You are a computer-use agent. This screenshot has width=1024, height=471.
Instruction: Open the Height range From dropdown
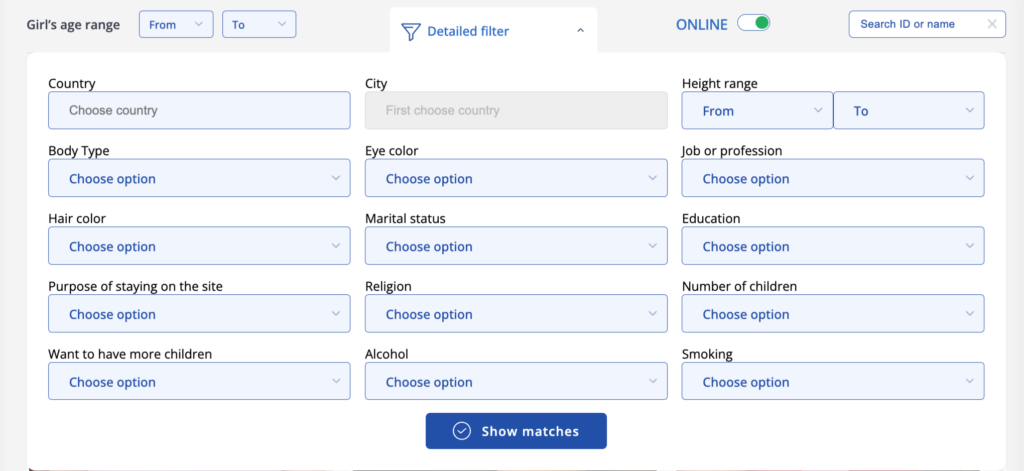(757, 111)
